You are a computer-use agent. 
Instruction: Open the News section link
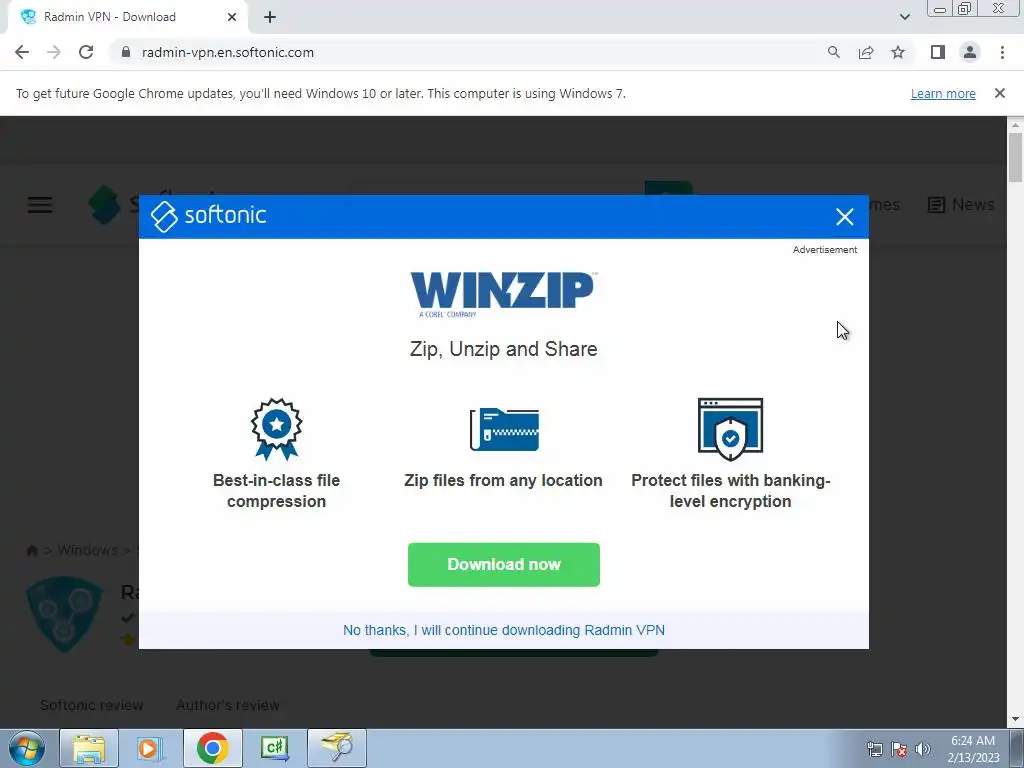(961, 204)
